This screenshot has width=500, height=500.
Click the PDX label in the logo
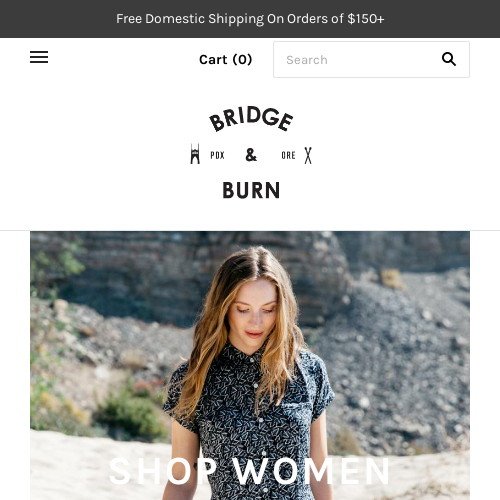(x=217, y=155)
